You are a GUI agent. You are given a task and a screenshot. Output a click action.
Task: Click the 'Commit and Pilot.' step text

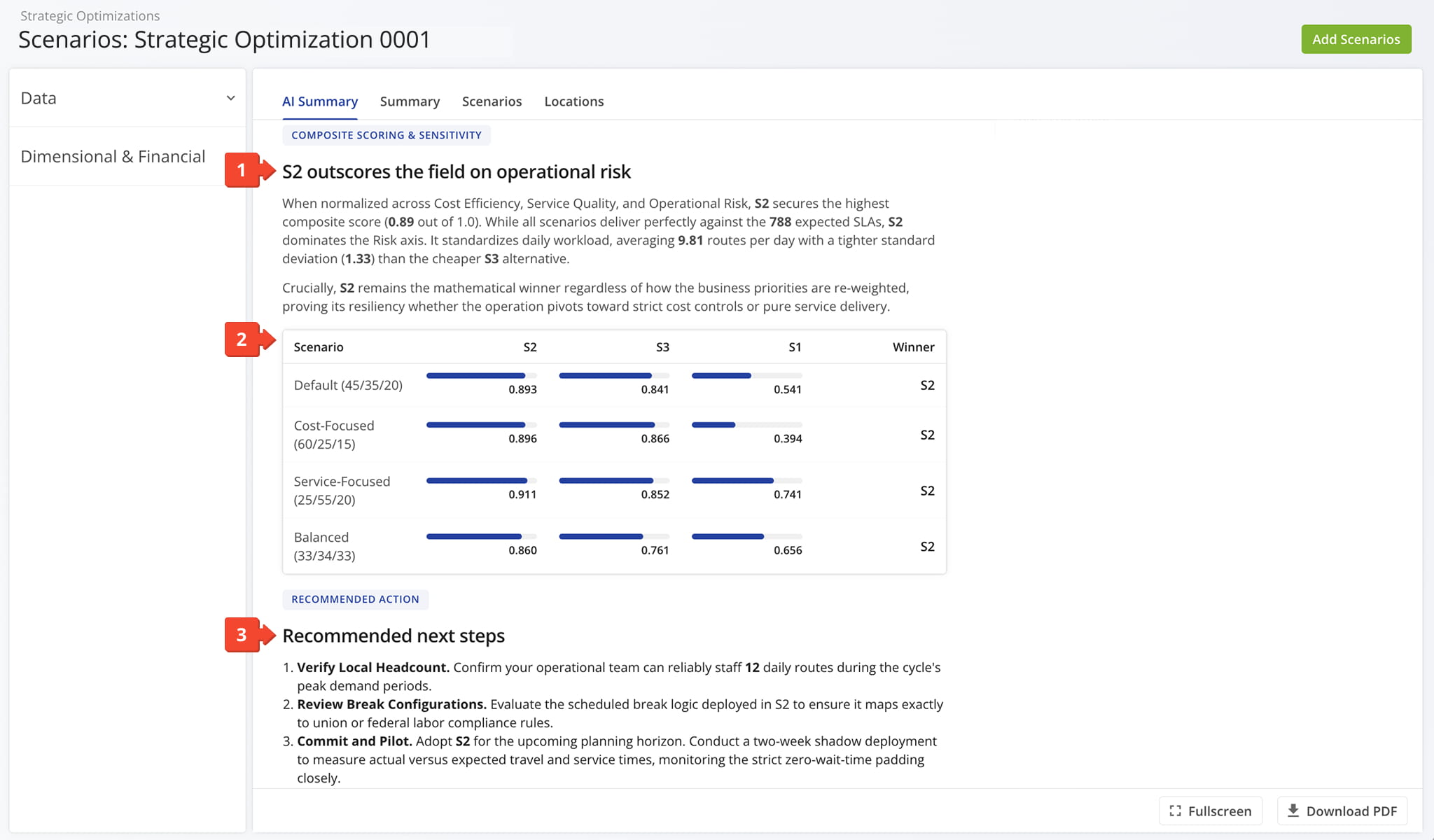click(x=354, y=741)
